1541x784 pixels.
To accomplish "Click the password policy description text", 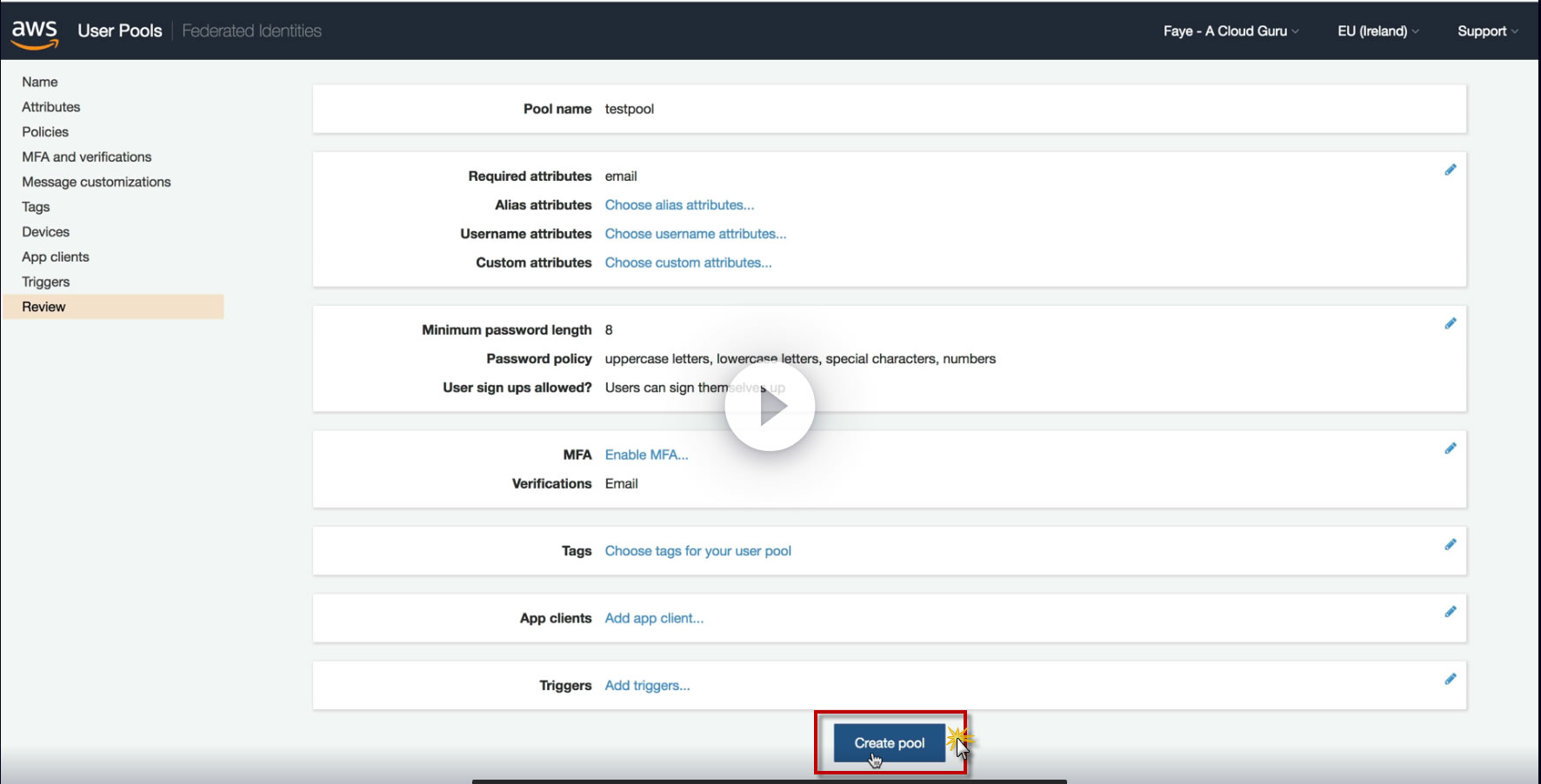I will (800, 359).
